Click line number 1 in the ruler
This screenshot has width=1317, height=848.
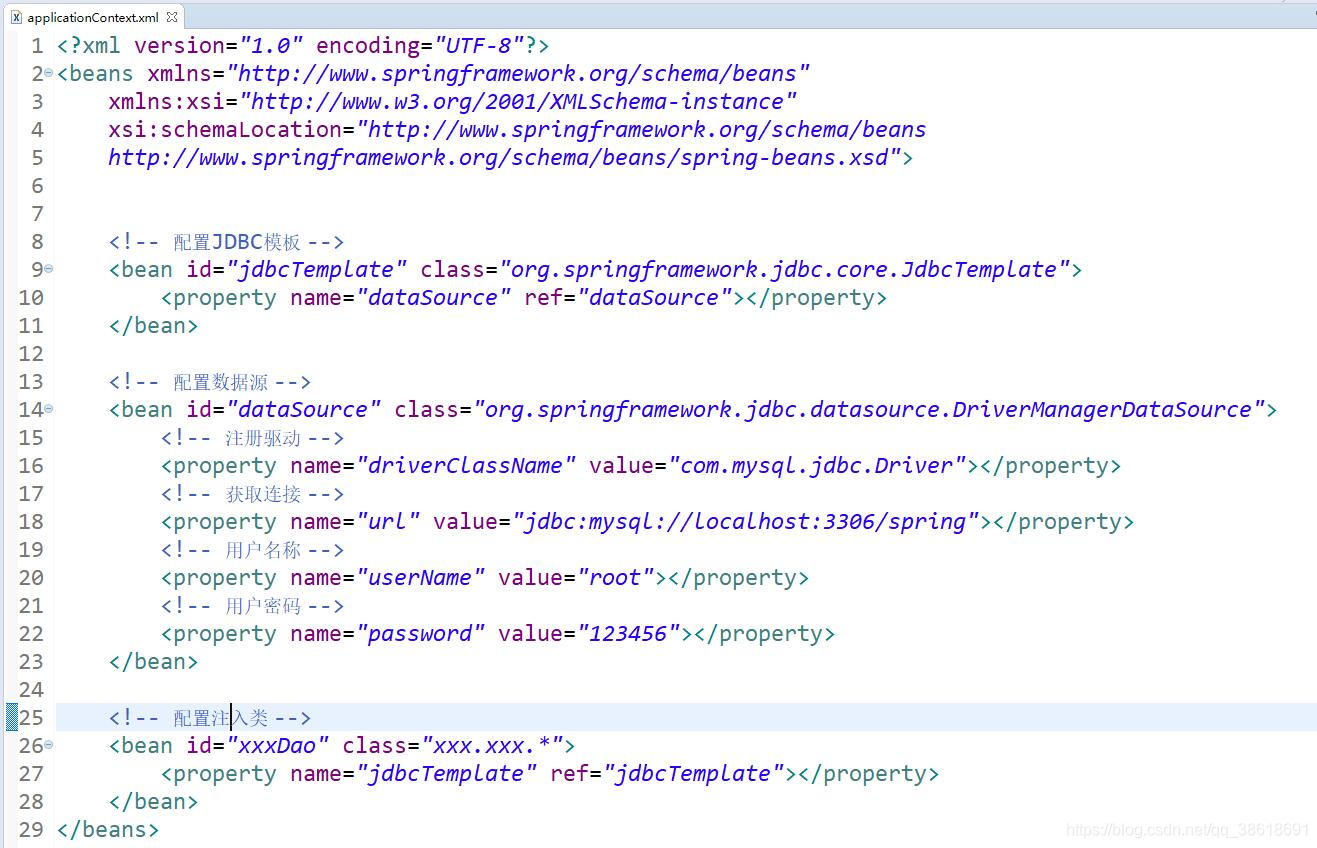click(x=37, y=46)
